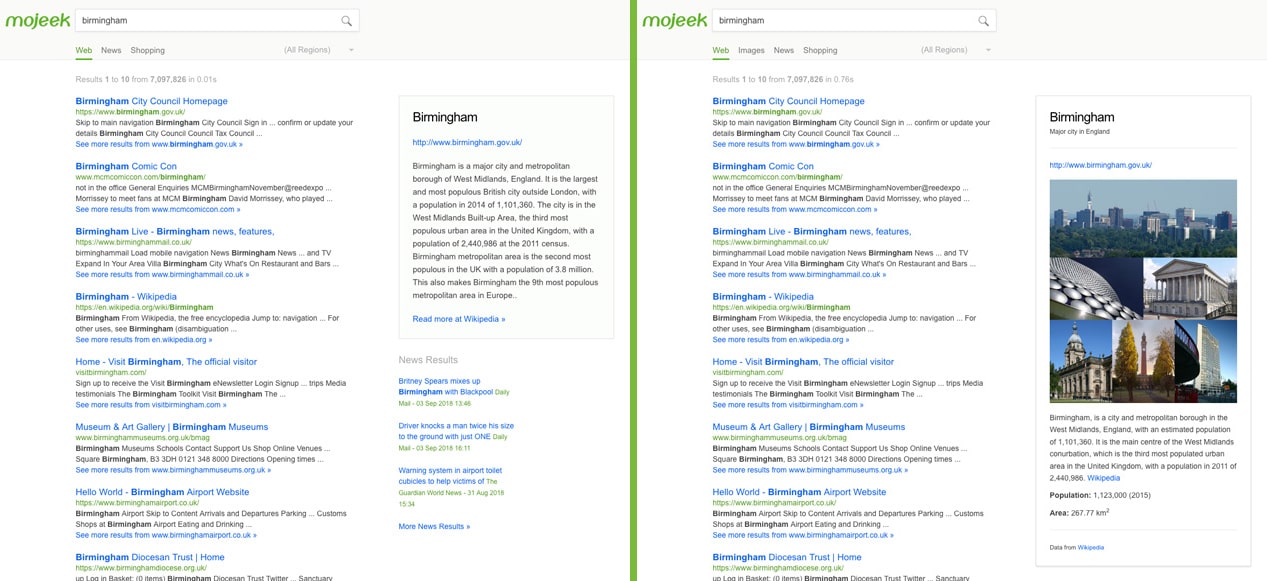
Task: Open Birmingham Airport Website result on right page
Action: point(799,492)
